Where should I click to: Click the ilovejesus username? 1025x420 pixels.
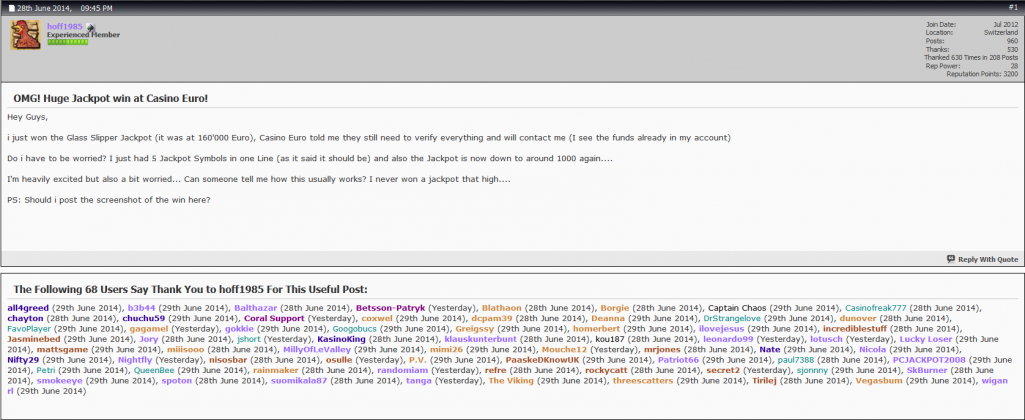(x=722, y=328)
